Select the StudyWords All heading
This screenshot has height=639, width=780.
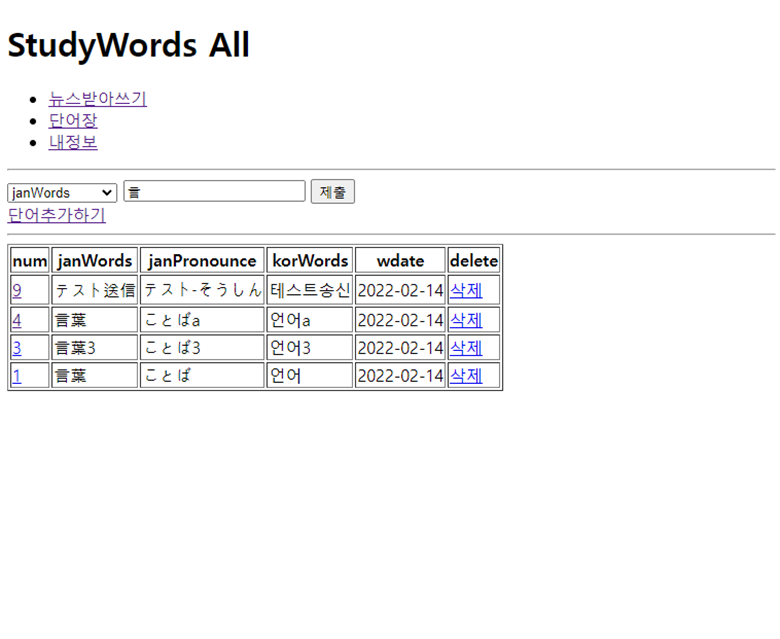[128, 45]
